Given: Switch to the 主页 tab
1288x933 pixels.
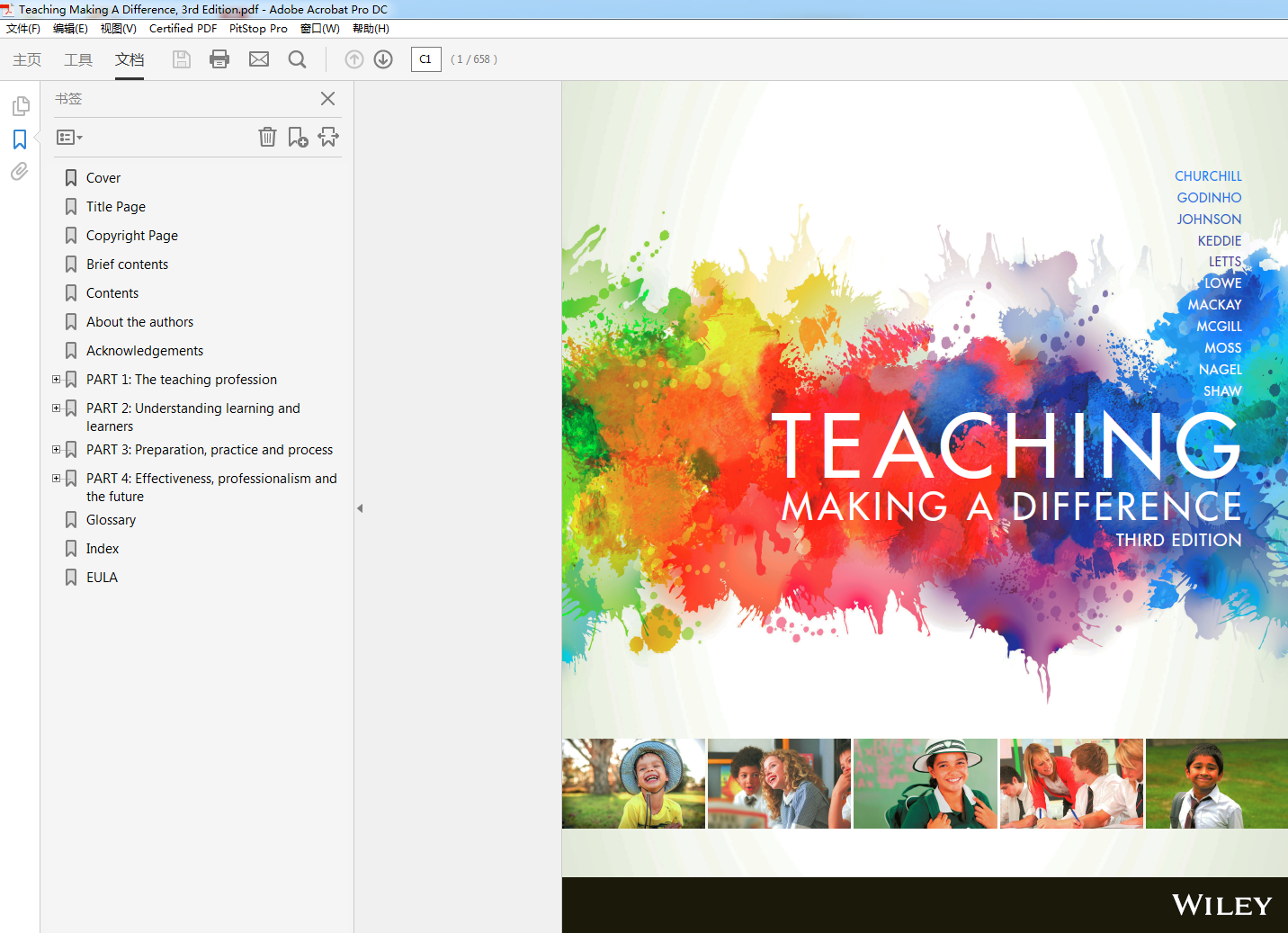Looking at the screenshot, I should [x=26, y=58].
